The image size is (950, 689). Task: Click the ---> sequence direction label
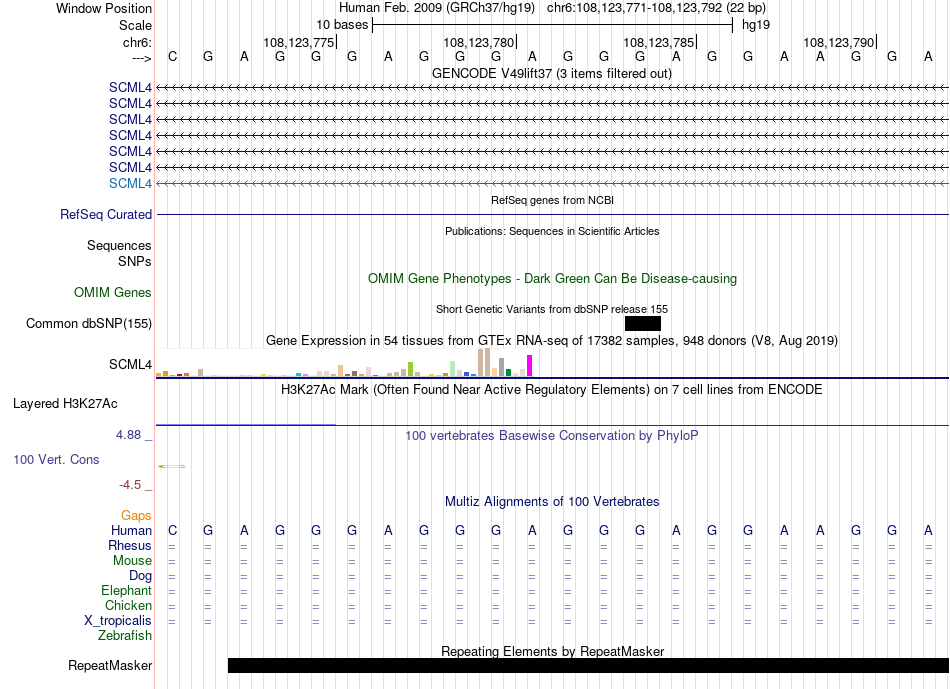pyautogui.click(x=141, y=58)
